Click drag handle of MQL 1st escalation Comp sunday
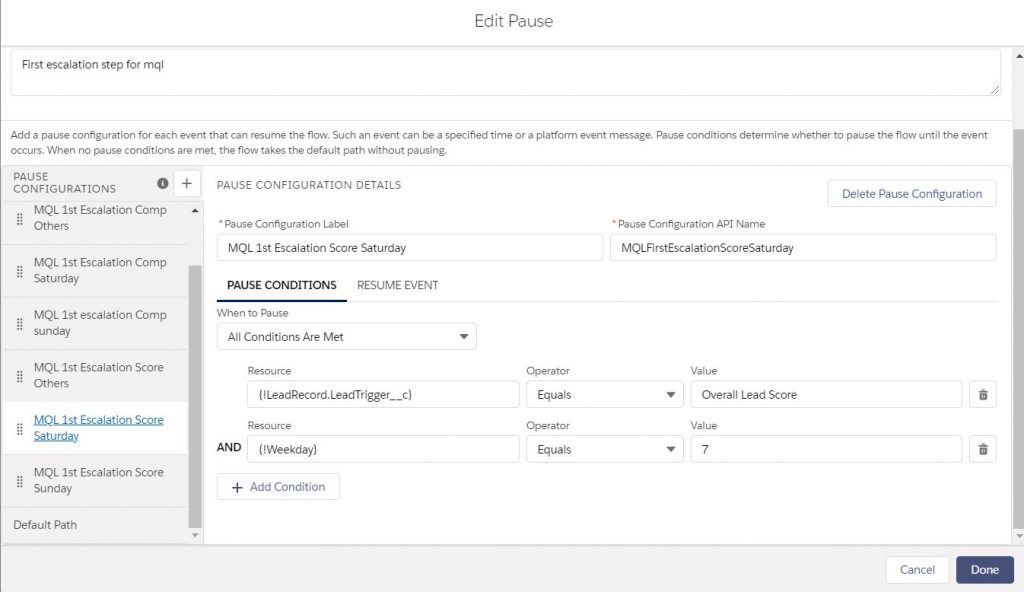 click(19, 323)
